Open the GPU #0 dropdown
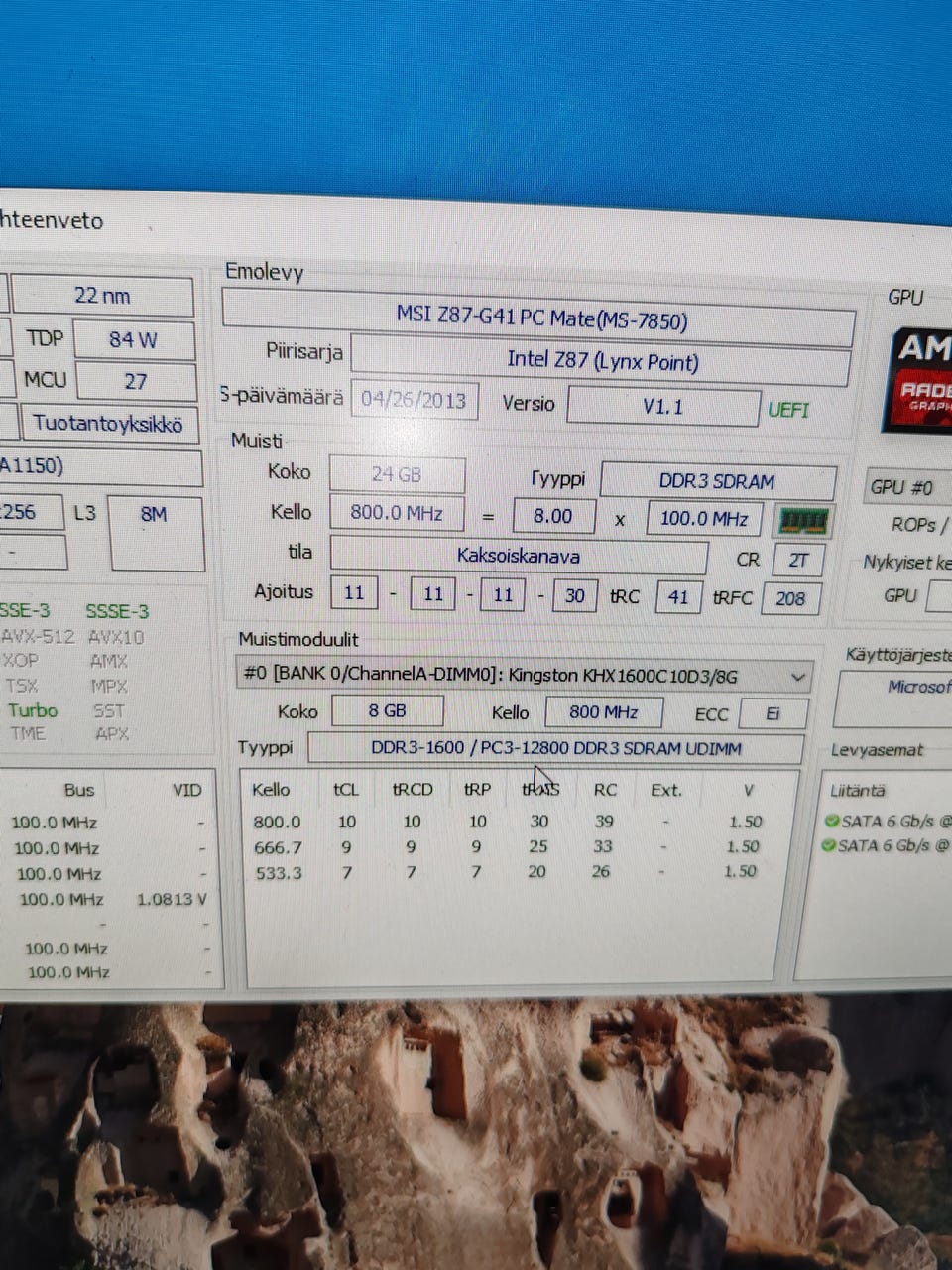The width and height of the screenshot is (952, 1270). click(x=907, y=487)
